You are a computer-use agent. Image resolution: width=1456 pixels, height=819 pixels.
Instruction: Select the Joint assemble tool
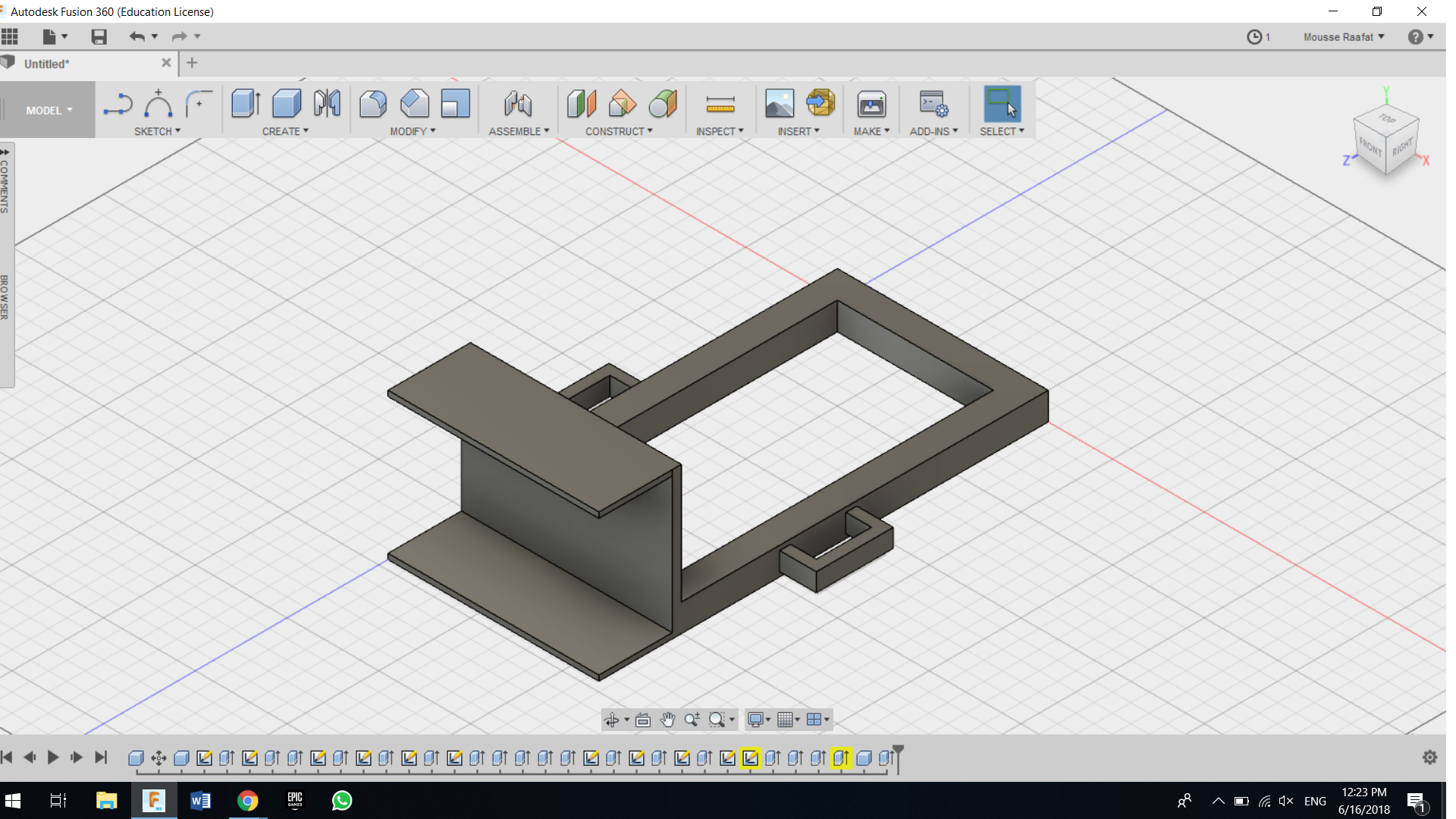[x=518, y=104]
